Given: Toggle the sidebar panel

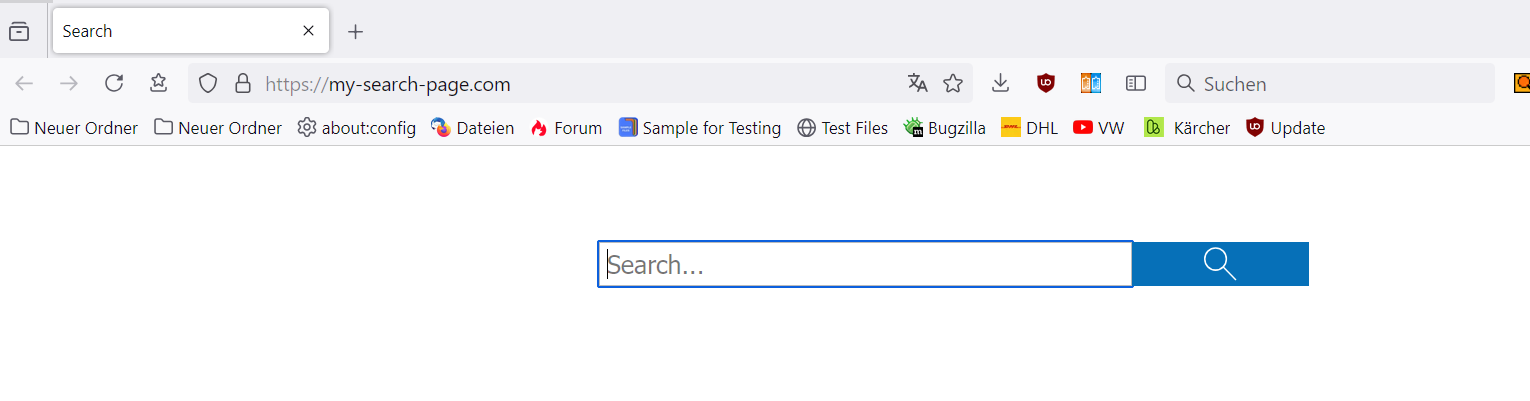Looking at the screenshot, I should coord(1136,84).
